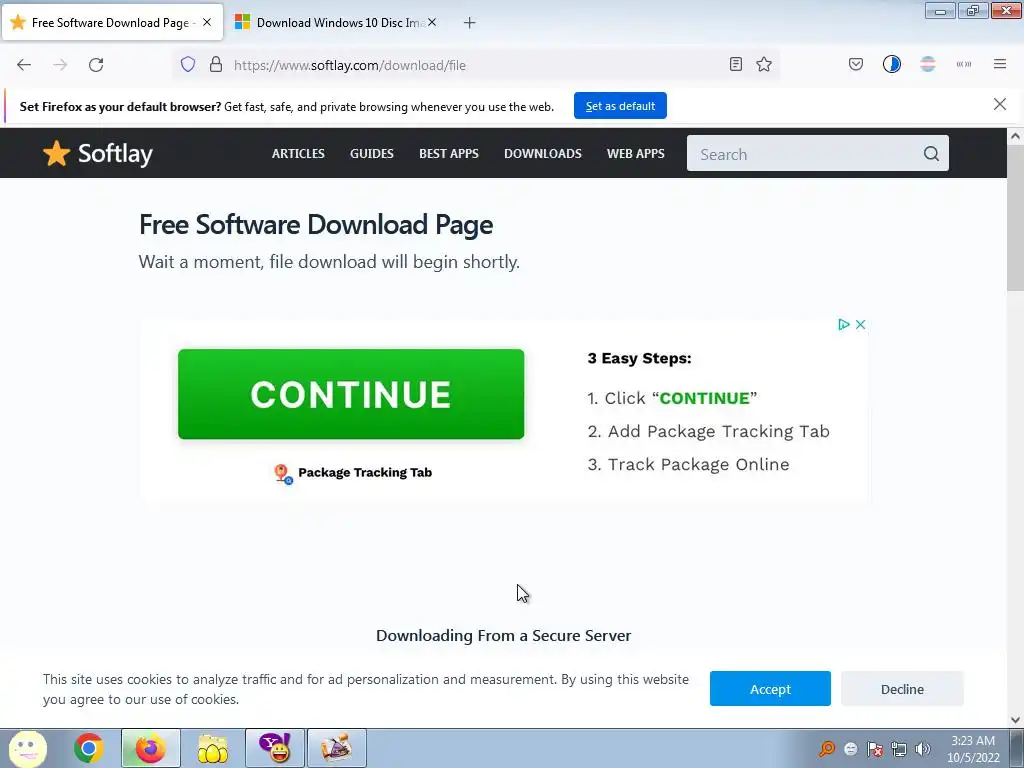Click the 'Track Package Online' step
Screen dimensions: 1024x768
tap(688, 464)
